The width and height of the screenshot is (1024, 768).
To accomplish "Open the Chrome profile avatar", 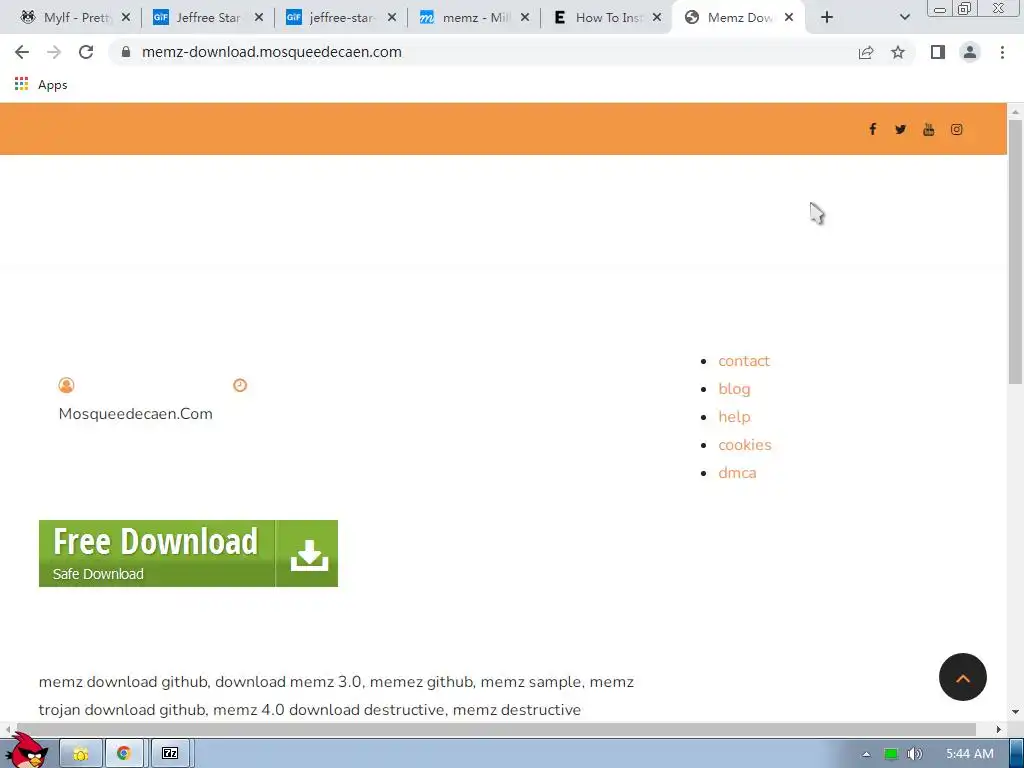I will (970, 52).
